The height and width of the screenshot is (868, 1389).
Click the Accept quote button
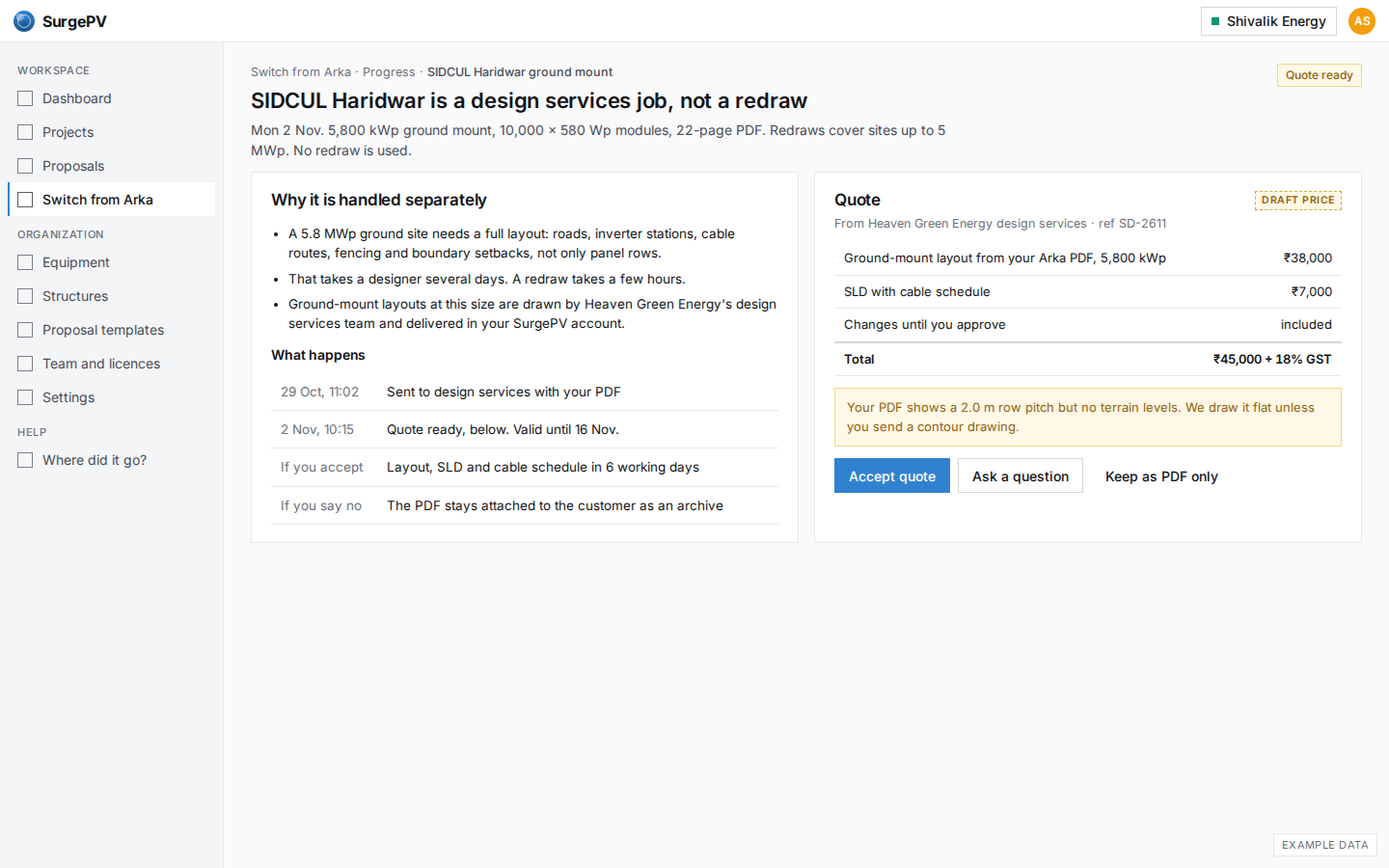click(x=892, y=475)
